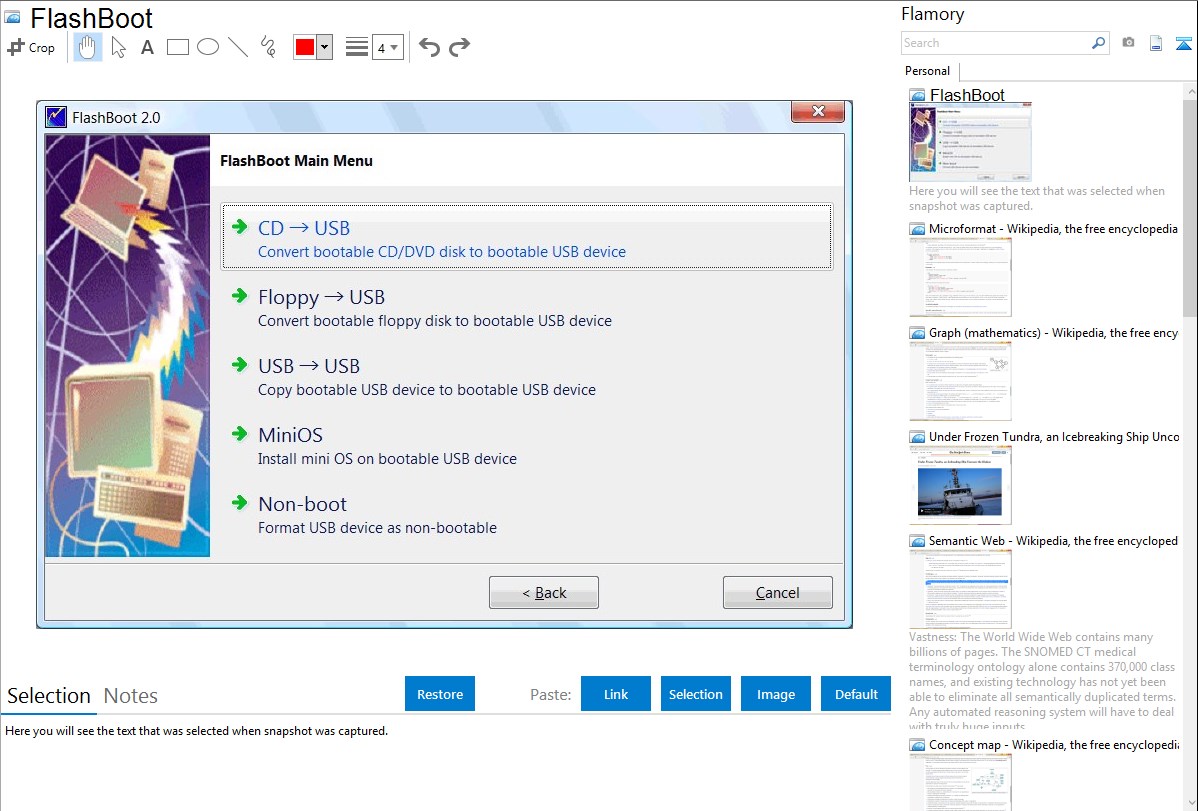This screenshot has width=1198, height=811.
Task: Click the icon beside the Concept map title
Action: click(x=917, y=745)
